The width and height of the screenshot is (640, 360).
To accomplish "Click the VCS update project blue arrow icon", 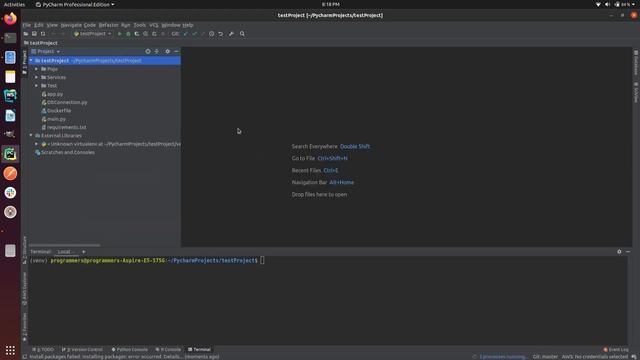I will click(x=186, y=34).
